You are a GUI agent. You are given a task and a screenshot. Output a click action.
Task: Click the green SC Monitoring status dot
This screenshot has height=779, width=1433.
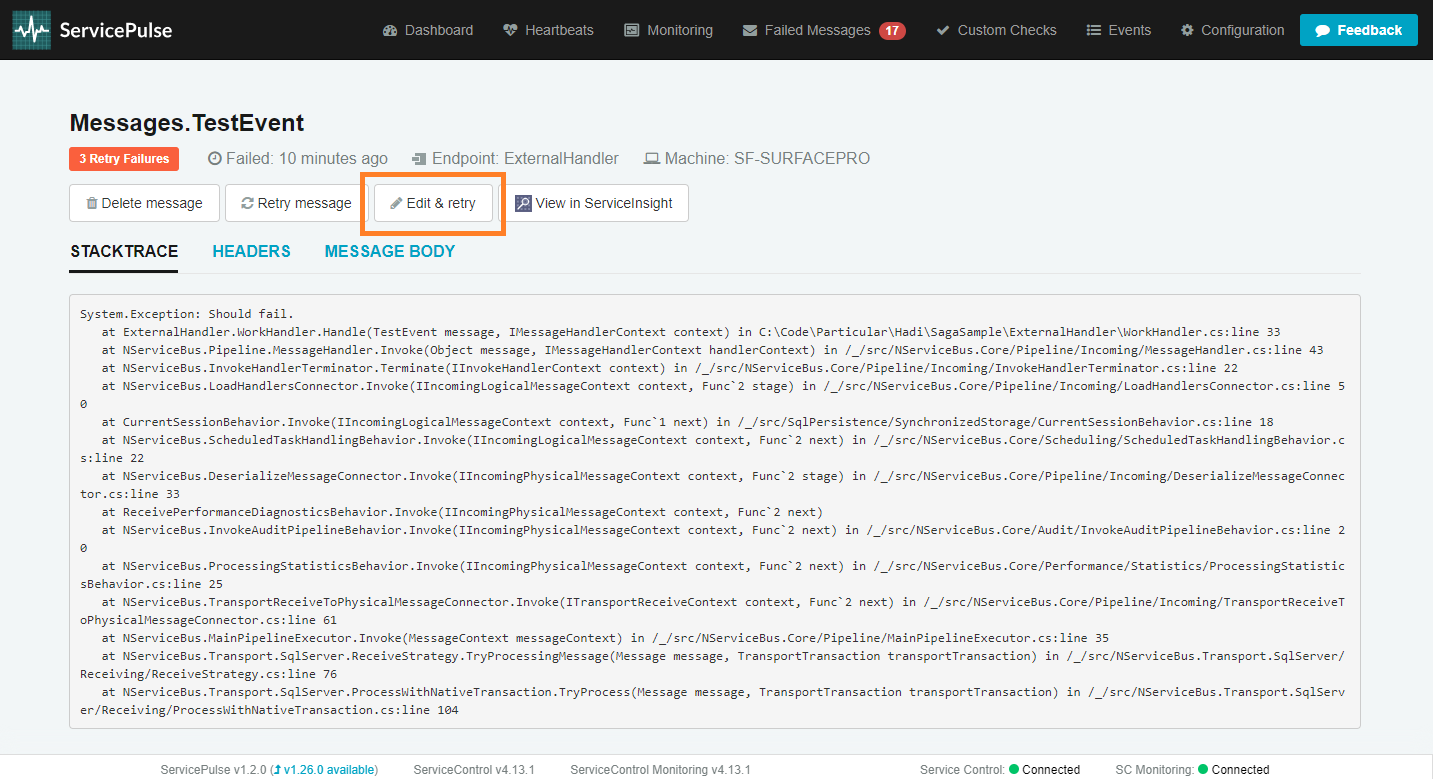tap(1203, 770)
